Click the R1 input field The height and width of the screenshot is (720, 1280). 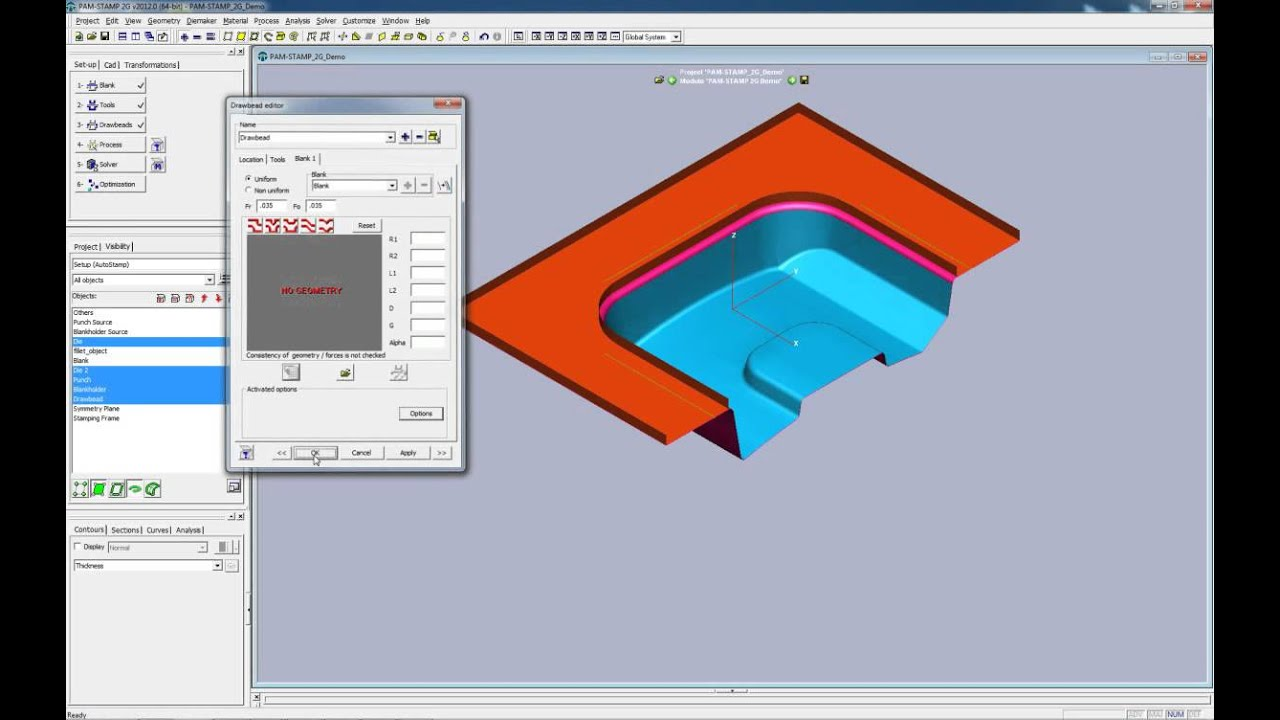click(427, 239)
